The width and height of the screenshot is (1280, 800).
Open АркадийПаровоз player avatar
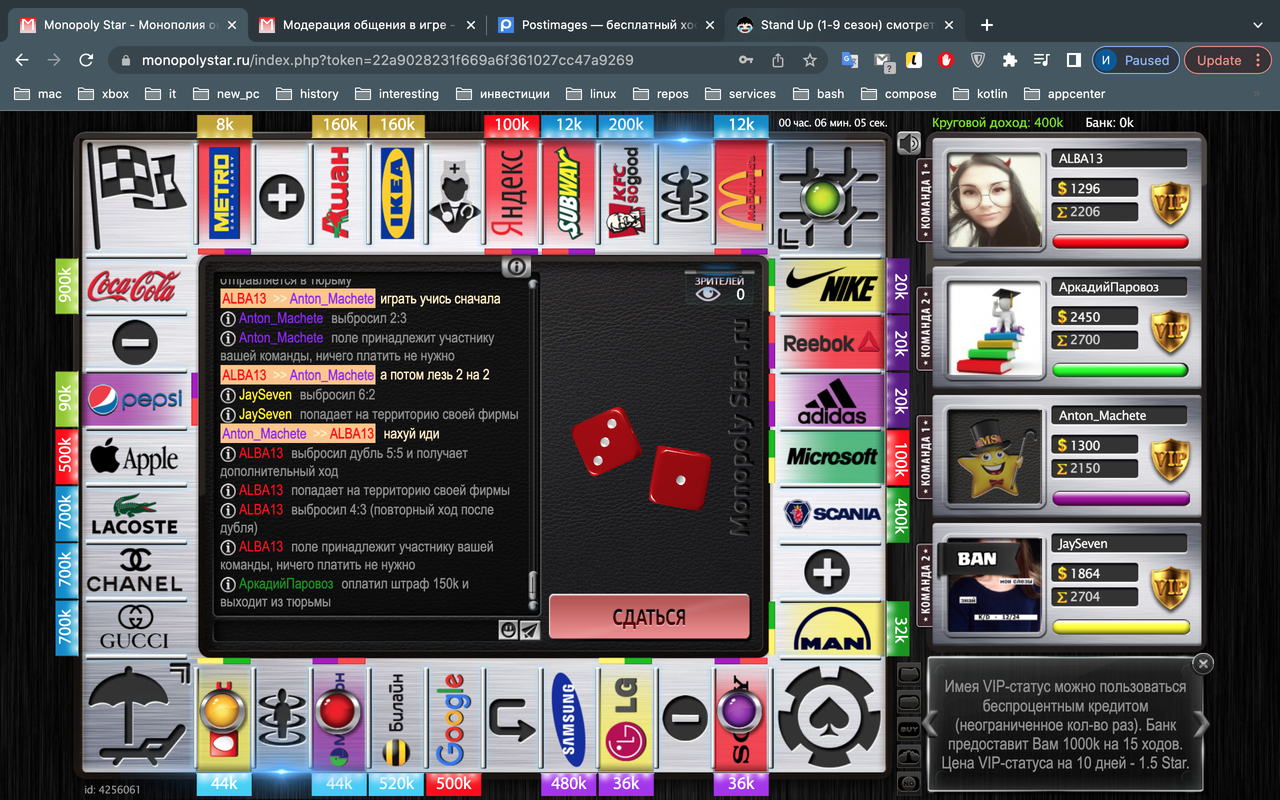coord(994,329)
